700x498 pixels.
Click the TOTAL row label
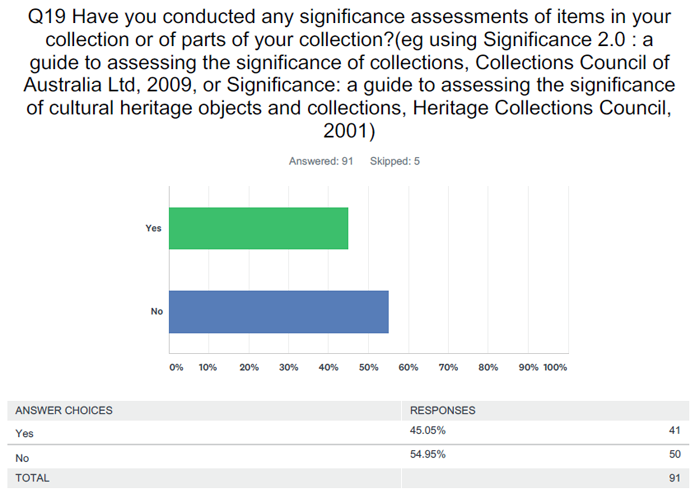pyautogui.click(x=32, y=478)
